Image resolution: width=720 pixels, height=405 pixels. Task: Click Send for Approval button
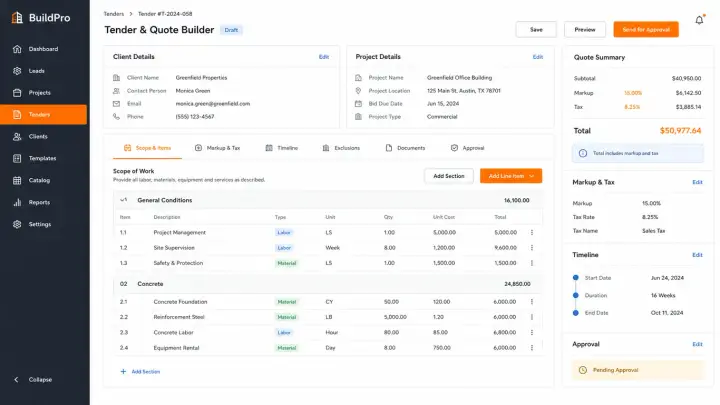tap(646, 29)
